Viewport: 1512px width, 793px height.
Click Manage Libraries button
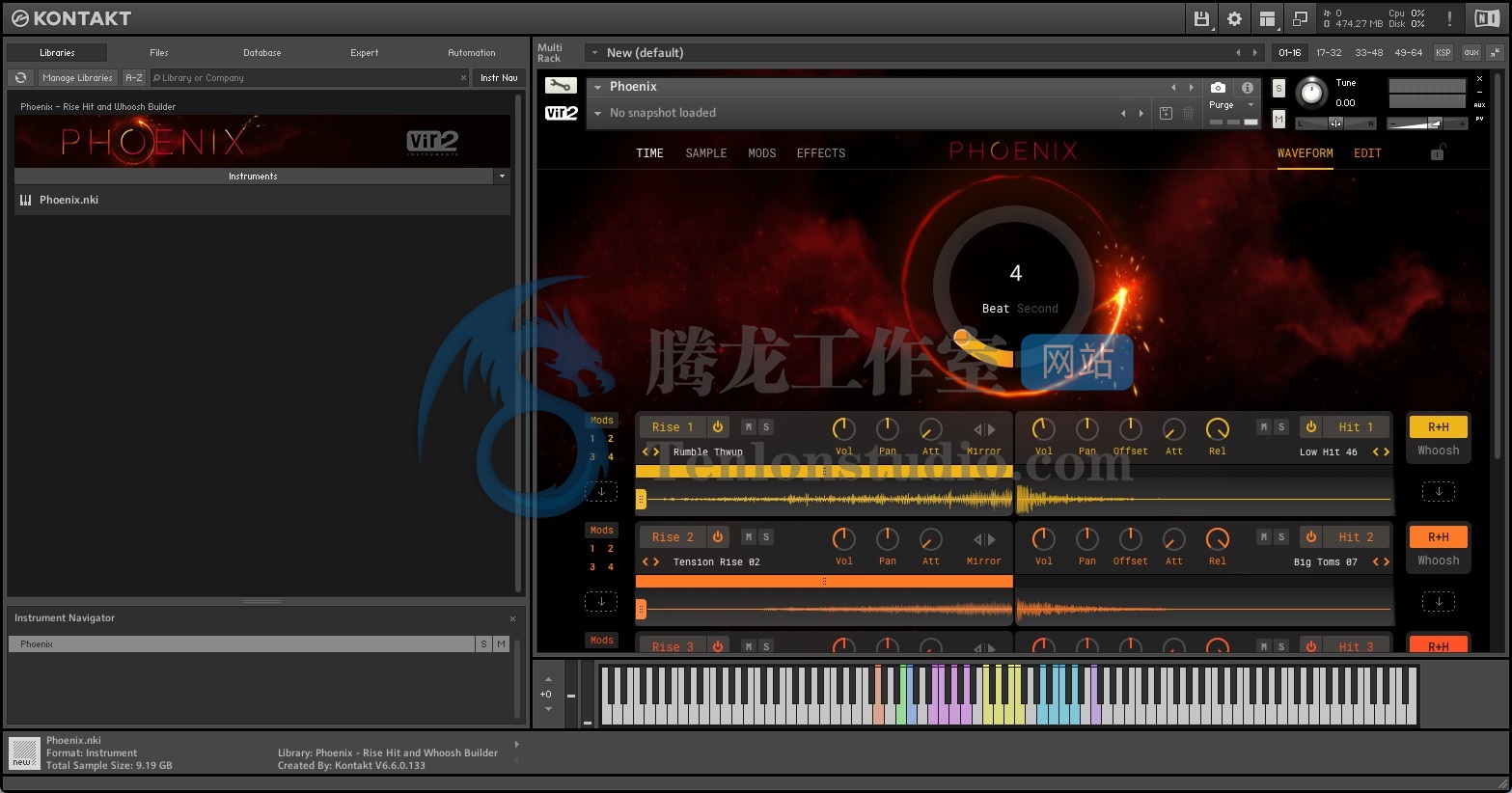pyautogui.click(x=77, y=77)
